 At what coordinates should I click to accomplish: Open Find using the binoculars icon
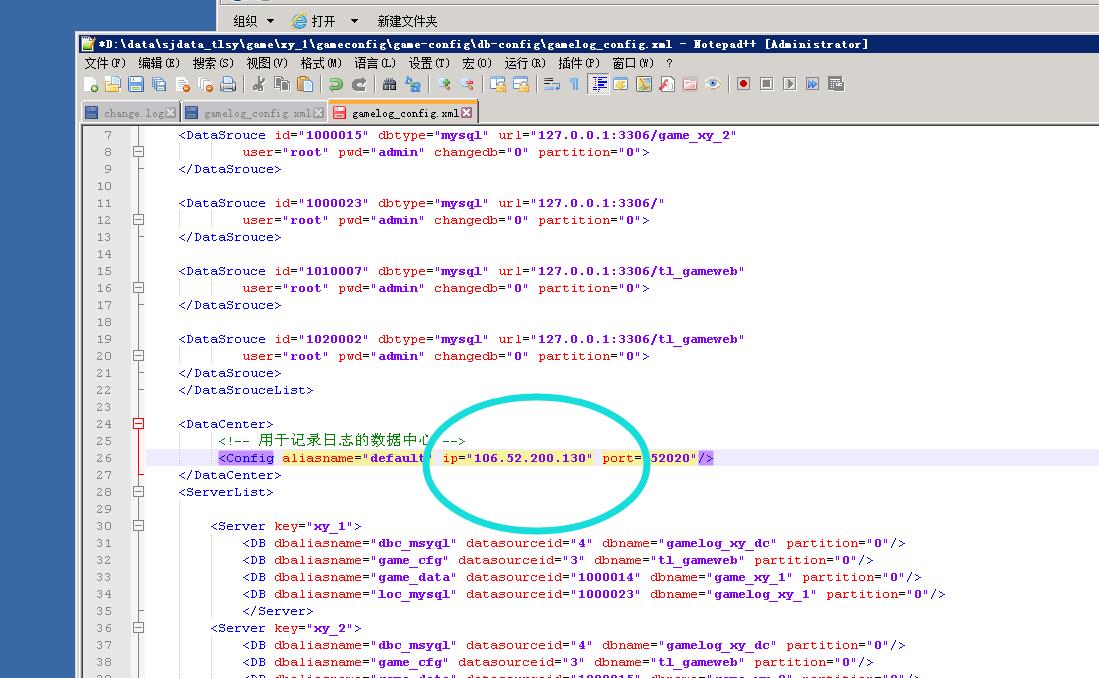pyautogui.click(x=390, y=84)
